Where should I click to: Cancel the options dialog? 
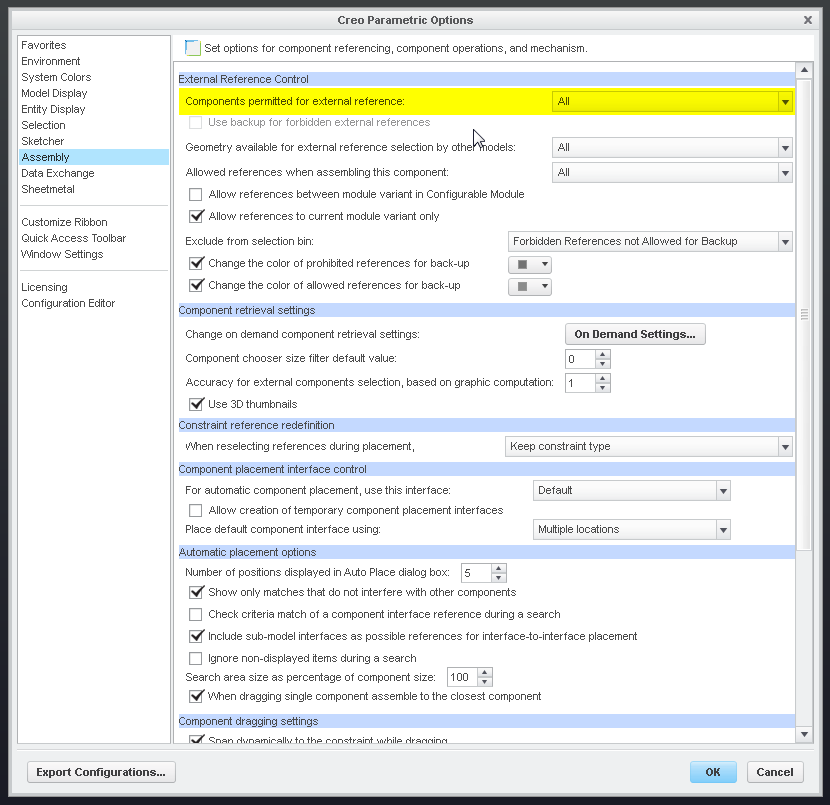775,772
